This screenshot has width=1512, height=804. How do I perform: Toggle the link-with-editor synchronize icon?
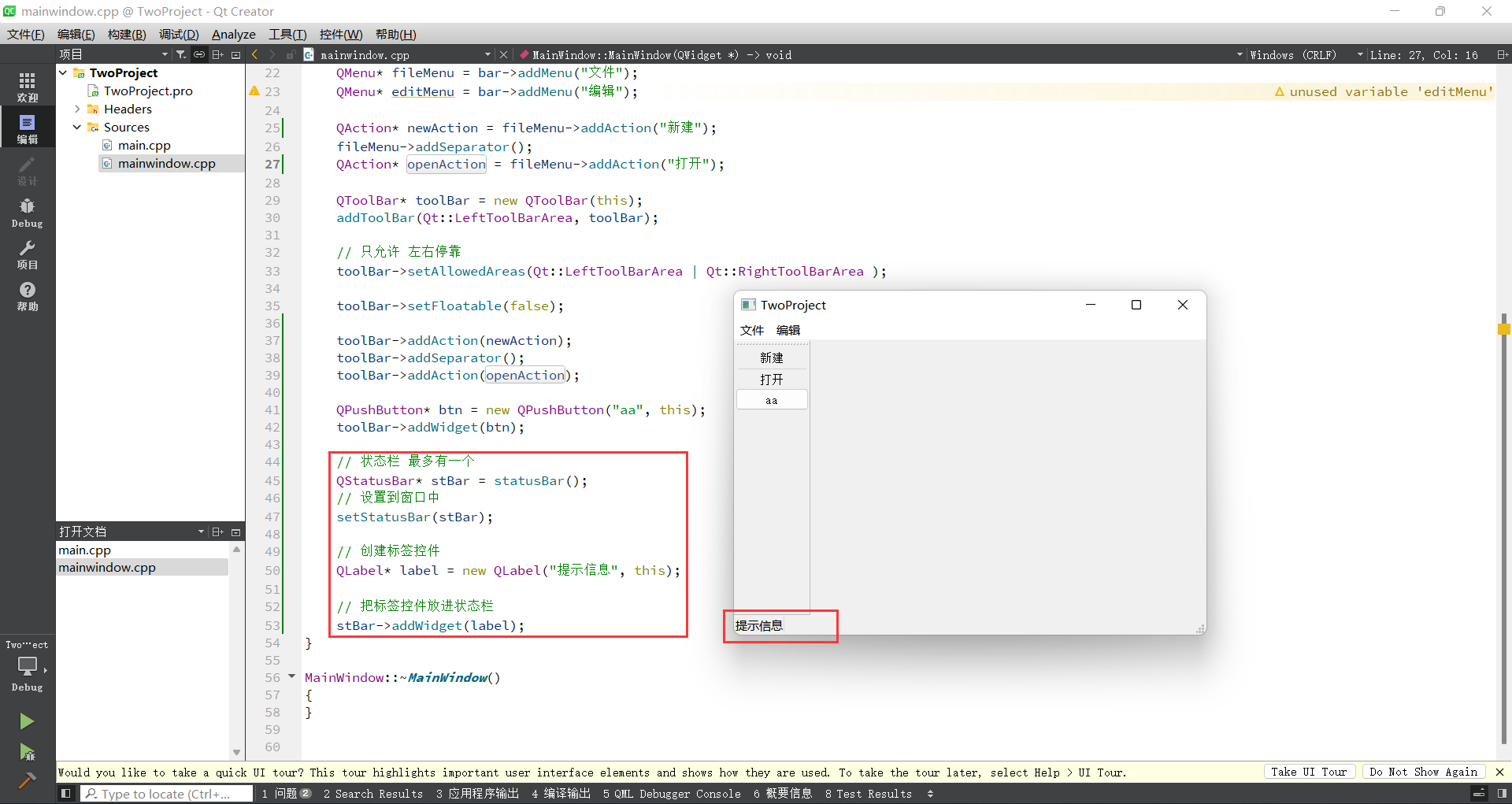pyautogui.click(x=199, y=54)
